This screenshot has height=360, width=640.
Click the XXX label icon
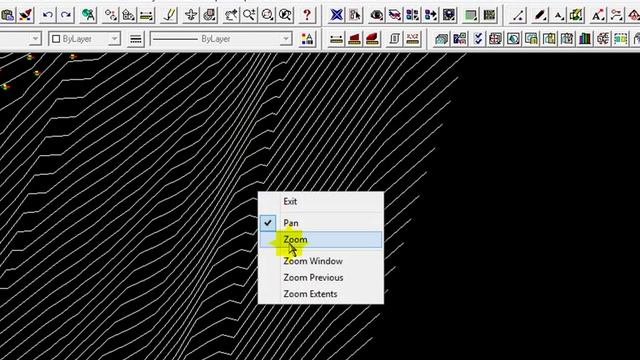click(x=413, y=39)
